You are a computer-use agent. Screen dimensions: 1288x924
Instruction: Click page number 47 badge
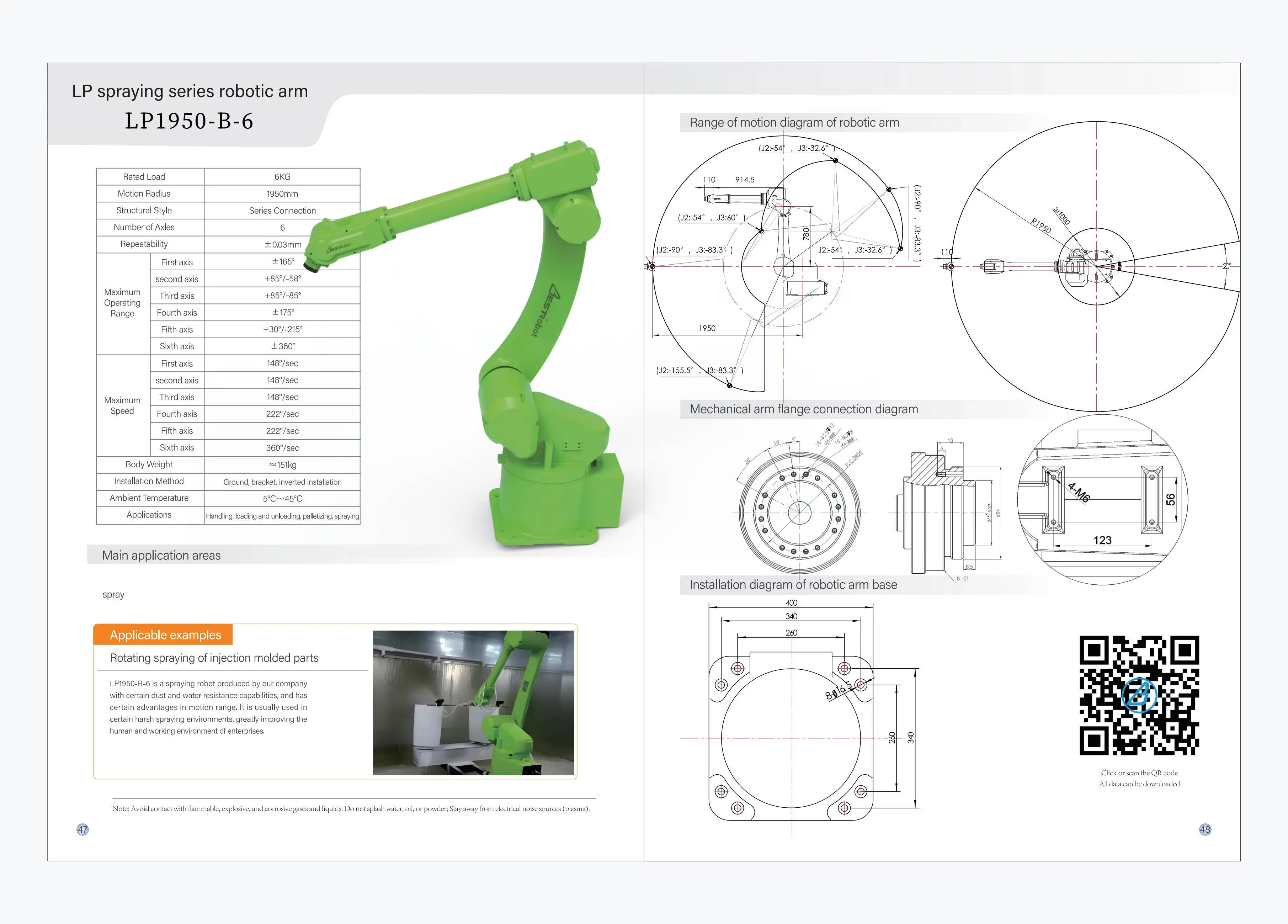tap(83, 830)
